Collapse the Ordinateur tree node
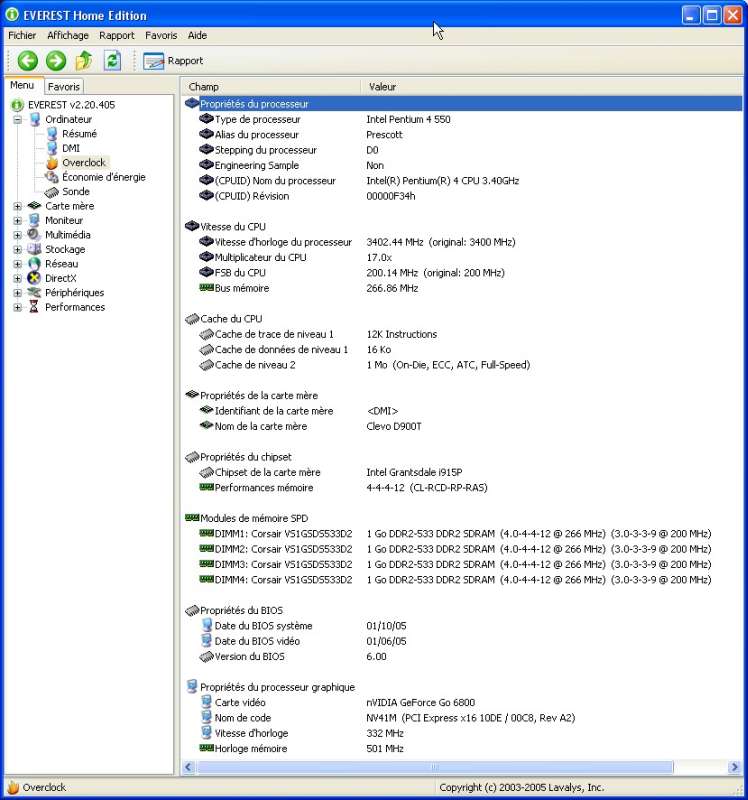748x800 pixels. 17,119
